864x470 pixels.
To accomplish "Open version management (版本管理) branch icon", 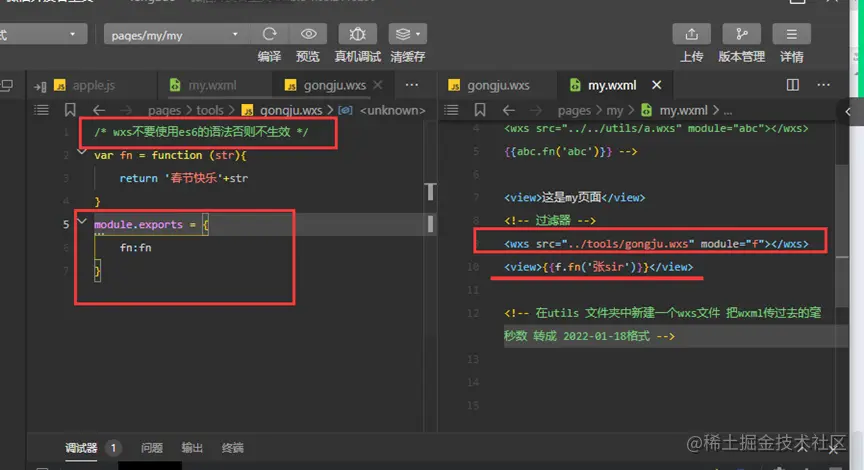I will pyautogui.click(x=741, y=34).
